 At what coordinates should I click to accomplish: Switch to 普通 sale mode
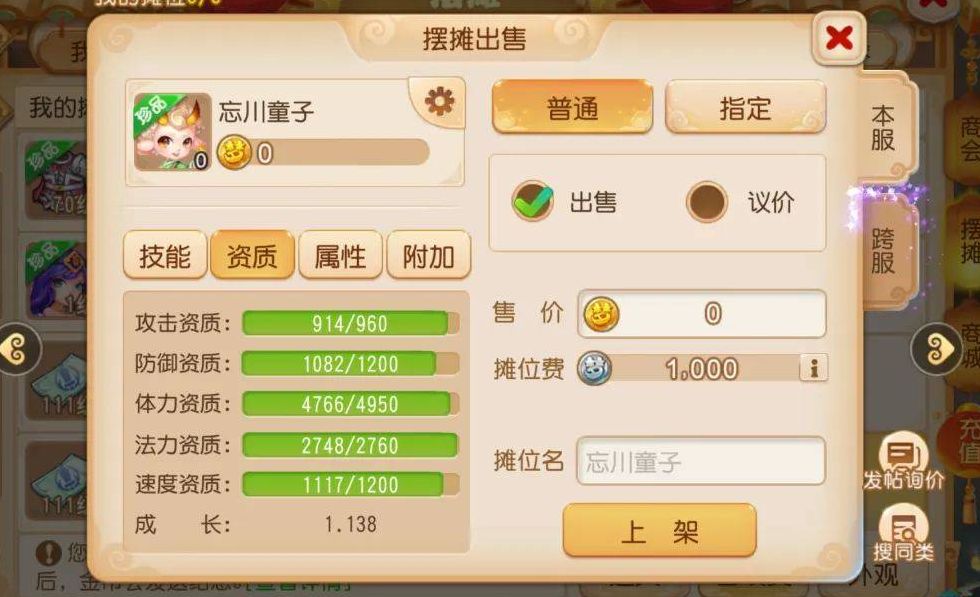pos(572,108)
